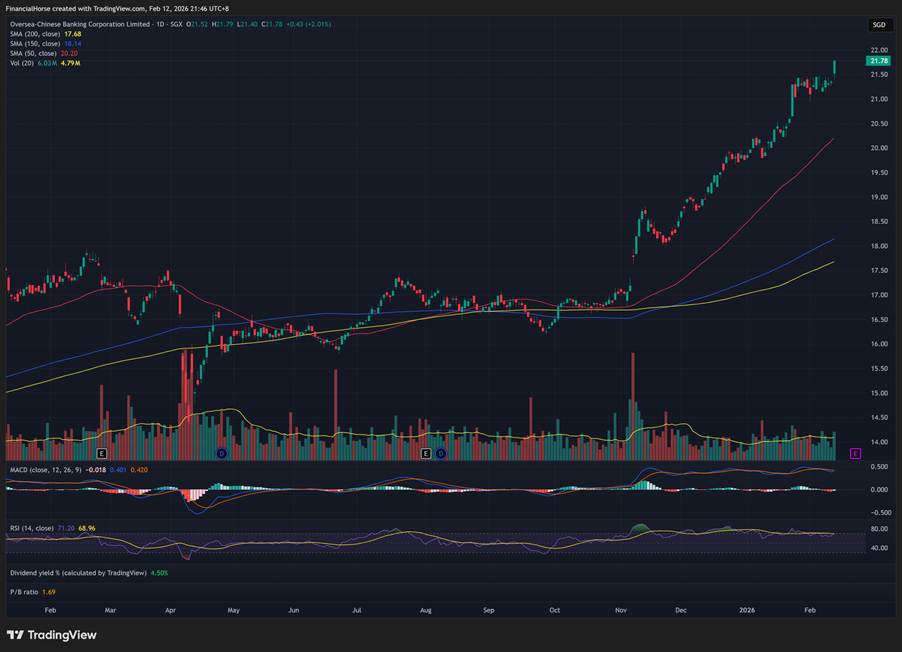902x652 pixels.
Task: Click the purple upcoming earnings E marker
Action: [854, 453]
